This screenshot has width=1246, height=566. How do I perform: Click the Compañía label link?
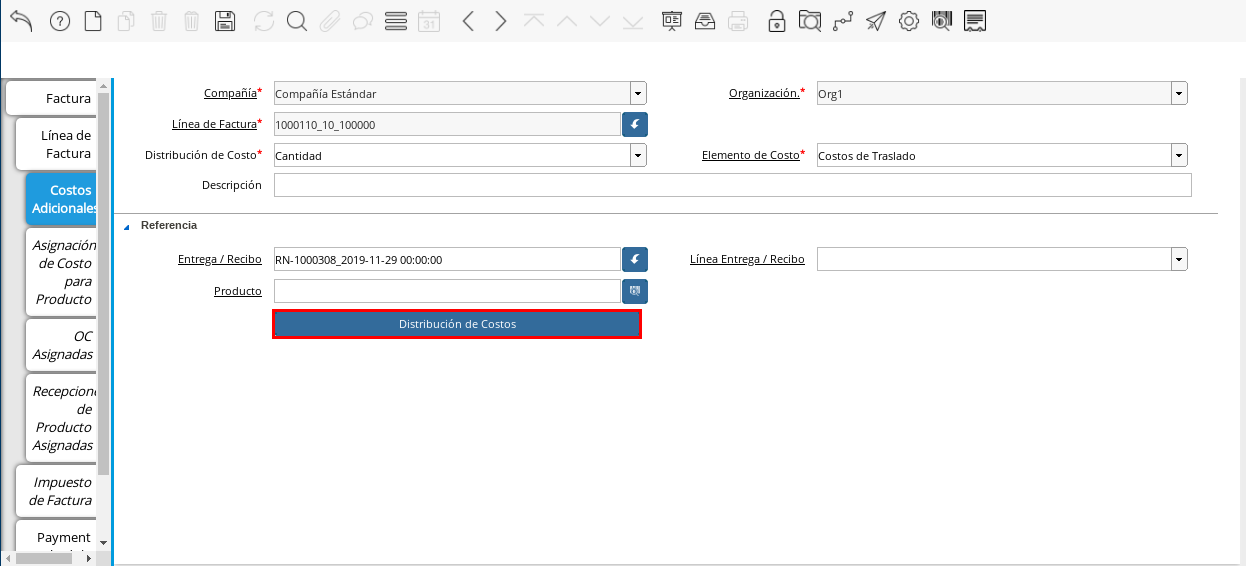click(x=230, y=93)
